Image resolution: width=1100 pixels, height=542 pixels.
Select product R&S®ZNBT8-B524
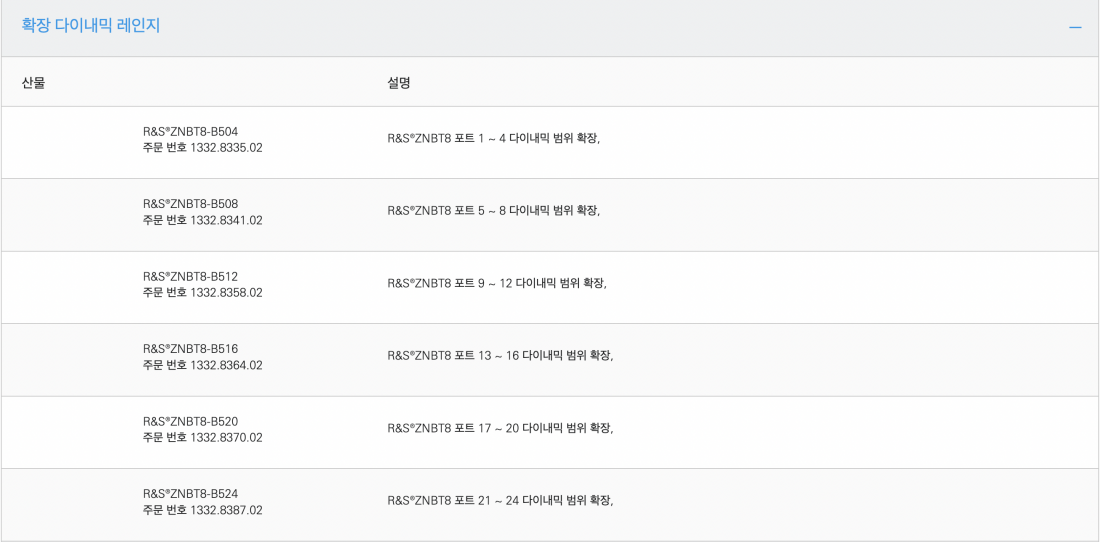coord(191,494)
